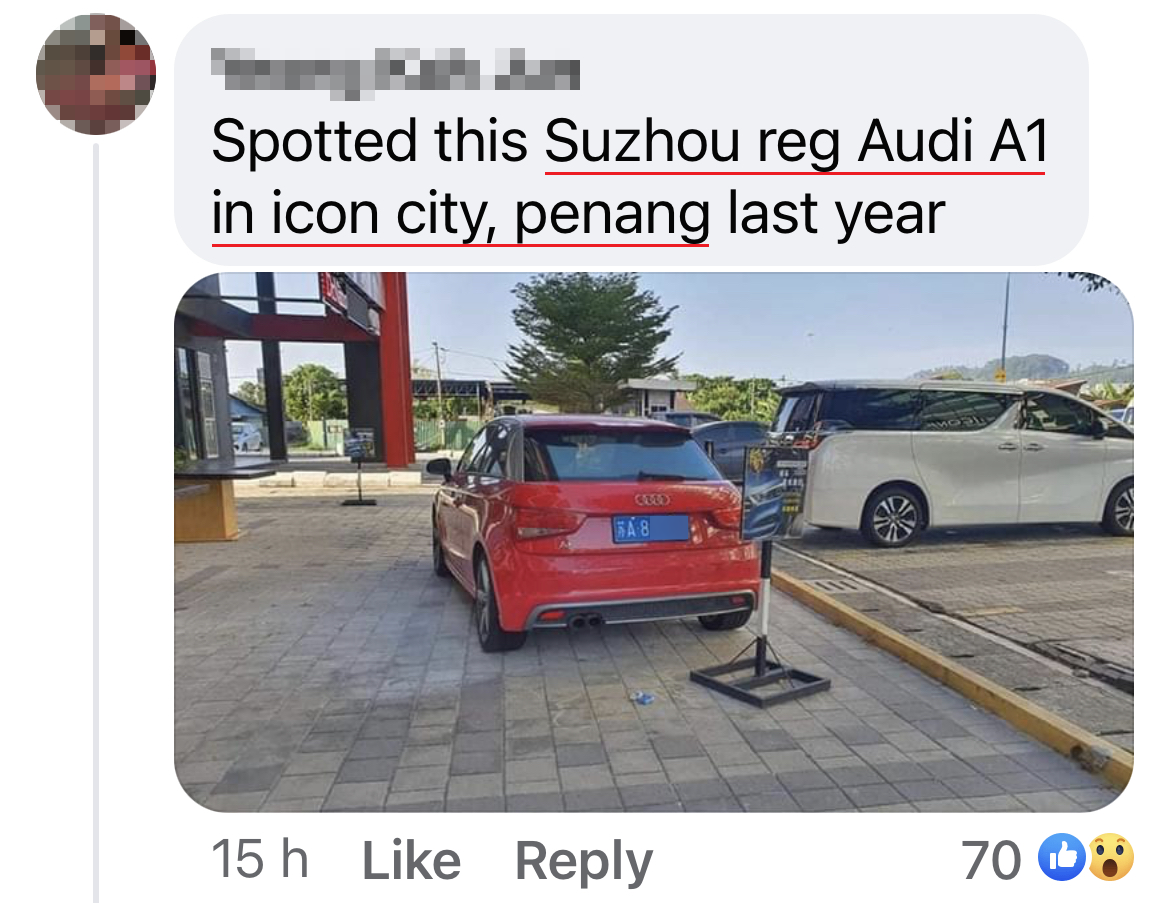Collapse thread using the vertical thread line
1170x903 pixels.
tap(96, 522)
